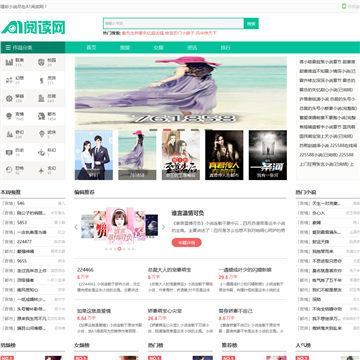
Task: Open the 一条河 dark book cover
Action: pyautogui.click(x=268, y=155)
